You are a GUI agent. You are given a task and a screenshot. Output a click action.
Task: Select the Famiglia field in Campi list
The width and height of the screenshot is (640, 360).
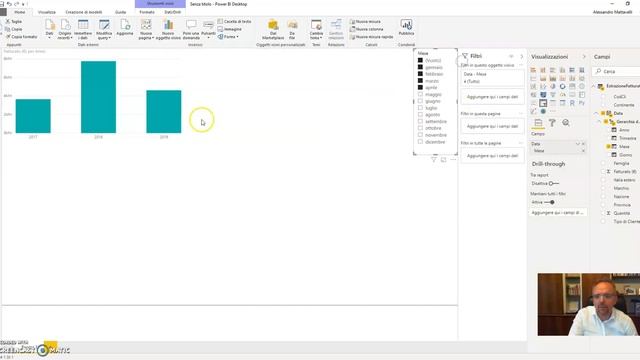pyautogui.click(x=621, y=163)
